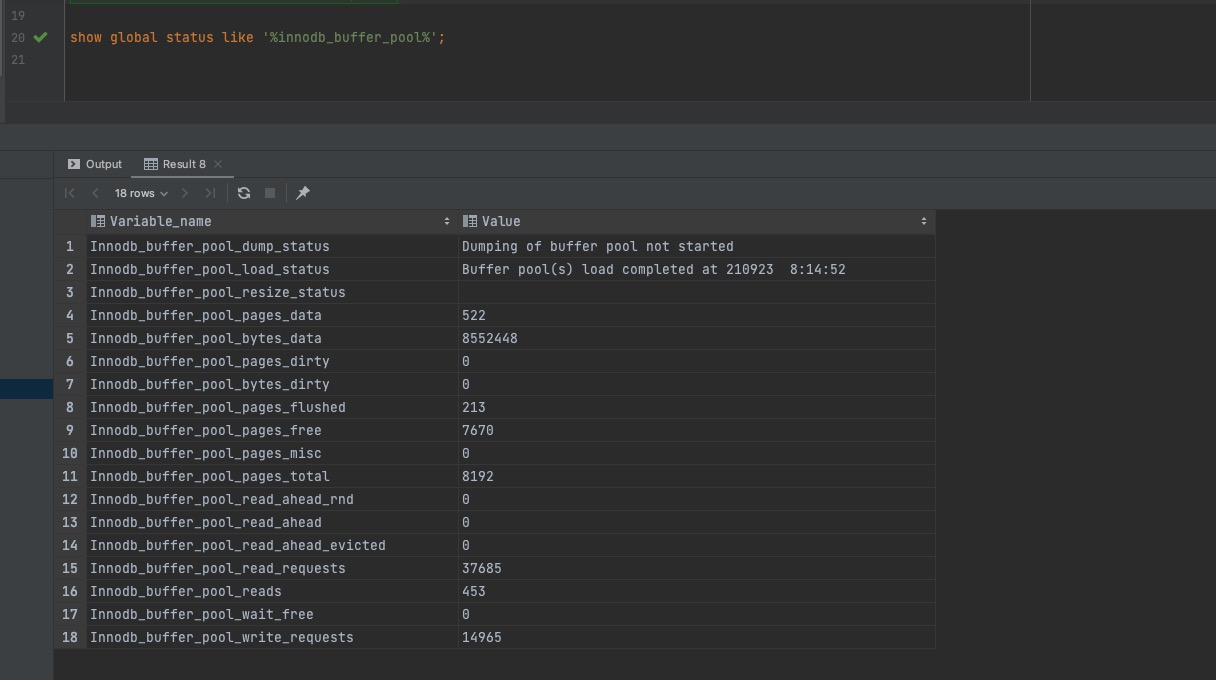Switch to the Output tab
The image size is (1216, 680).
point(95,164)
